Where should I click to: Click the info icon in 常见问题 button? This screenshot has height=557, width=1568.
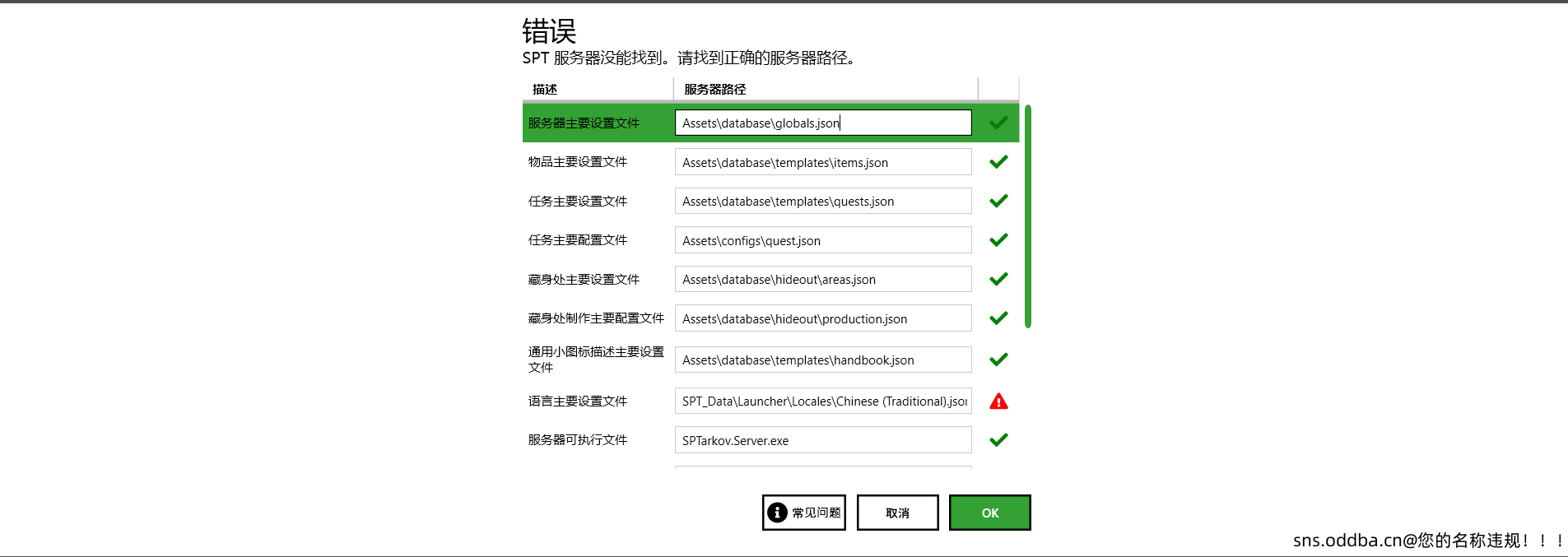pyautogui.click(x=777, y=513)
